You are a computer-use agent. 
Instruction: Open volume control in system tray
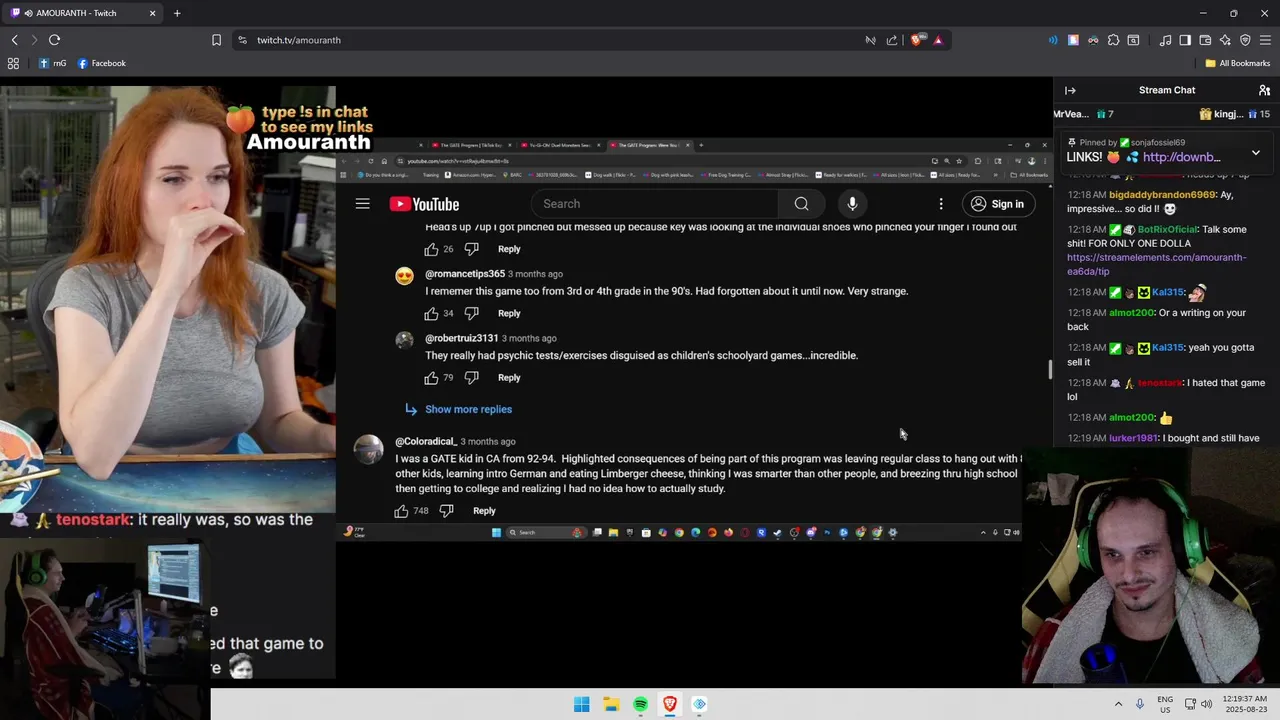tap(1207, 704)
